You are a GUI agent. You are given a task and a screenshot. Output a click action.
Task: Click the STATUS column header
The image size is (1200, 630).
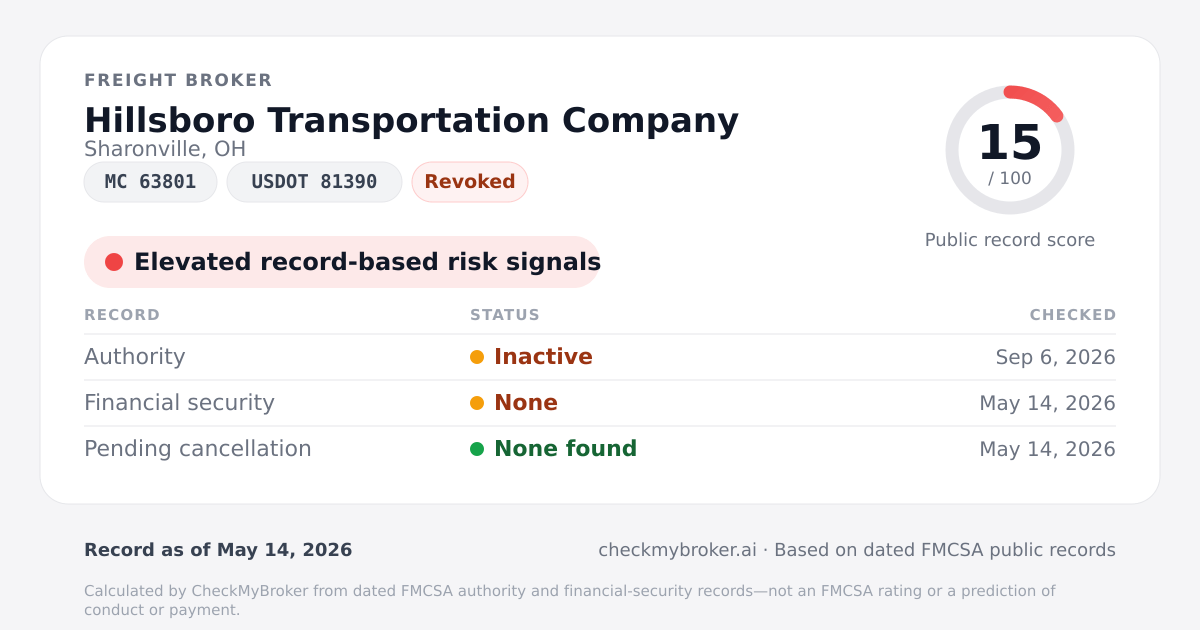point(505,315)
